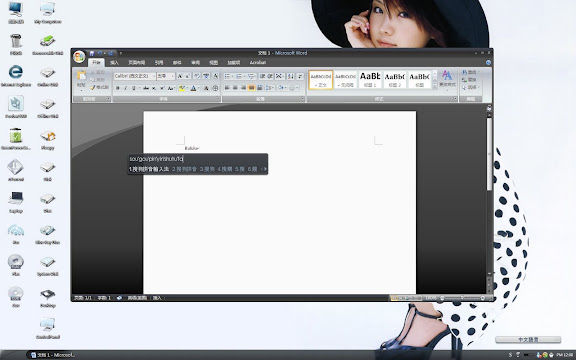Toggle Bold formatting

click(x=118, y=88)
